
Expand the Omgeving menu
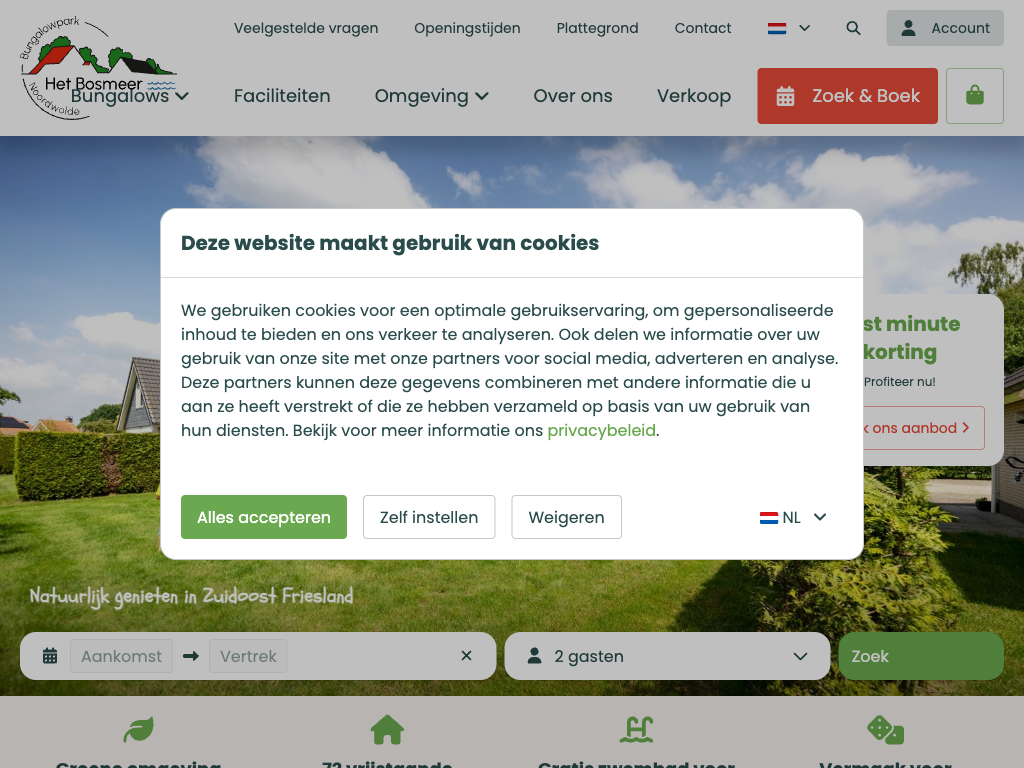(x=431, y=96)
